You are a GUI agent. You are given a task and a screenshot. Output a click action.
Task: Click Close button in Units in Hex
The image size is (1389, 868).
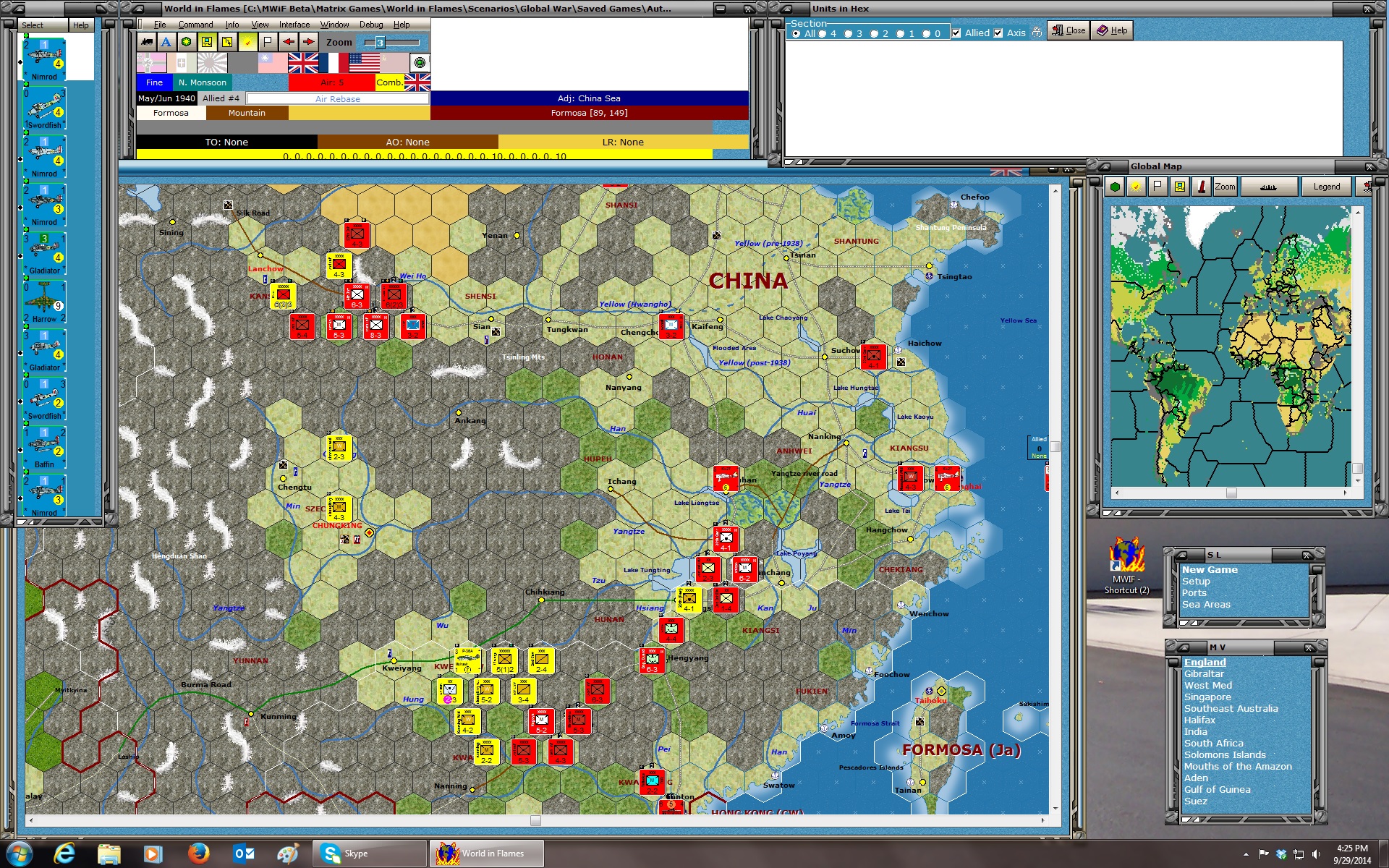pyautogui.click(x=1069, y=30)
